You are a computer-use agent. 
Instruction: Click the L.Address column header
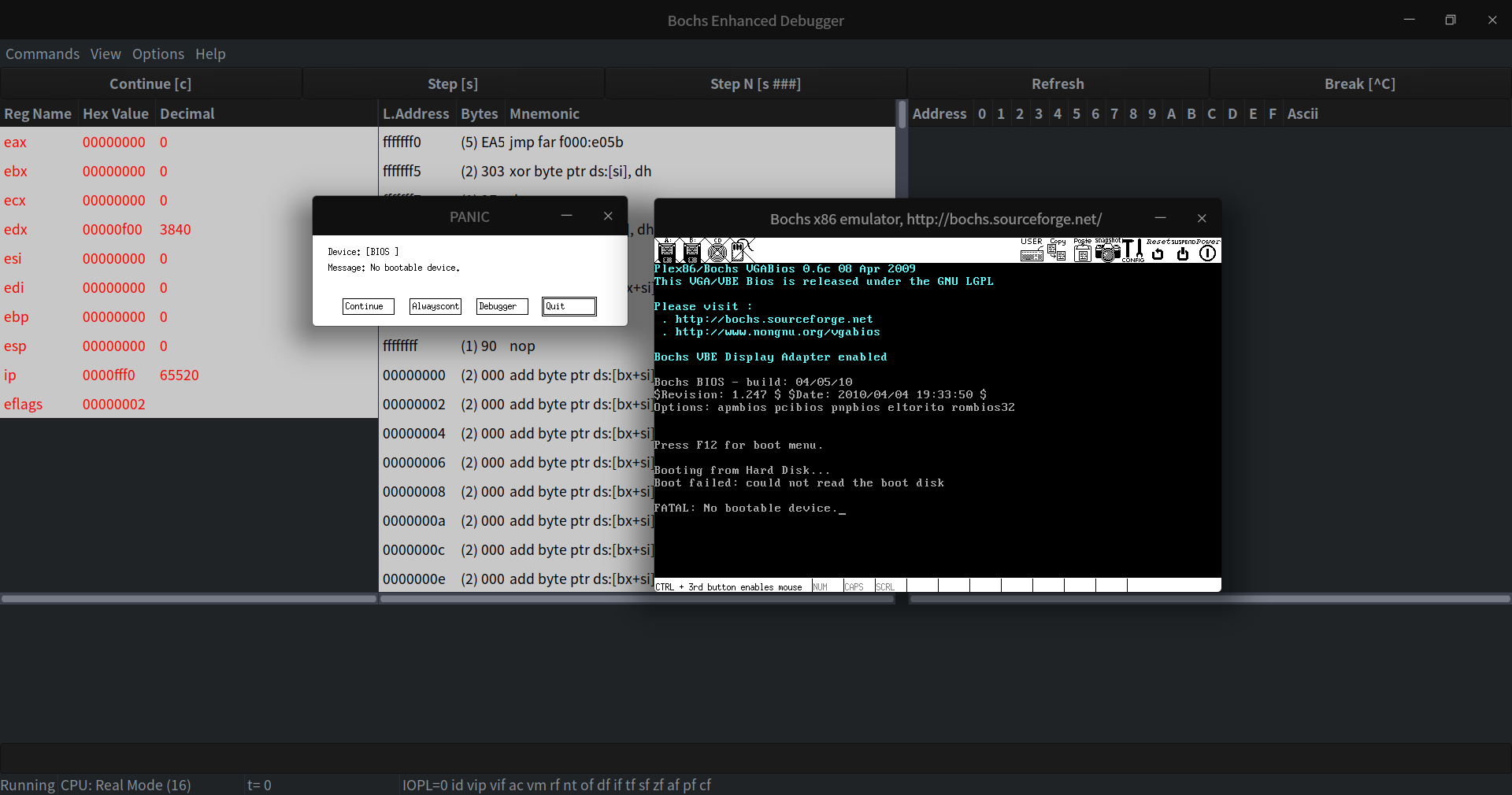click(x=416, y=113)
